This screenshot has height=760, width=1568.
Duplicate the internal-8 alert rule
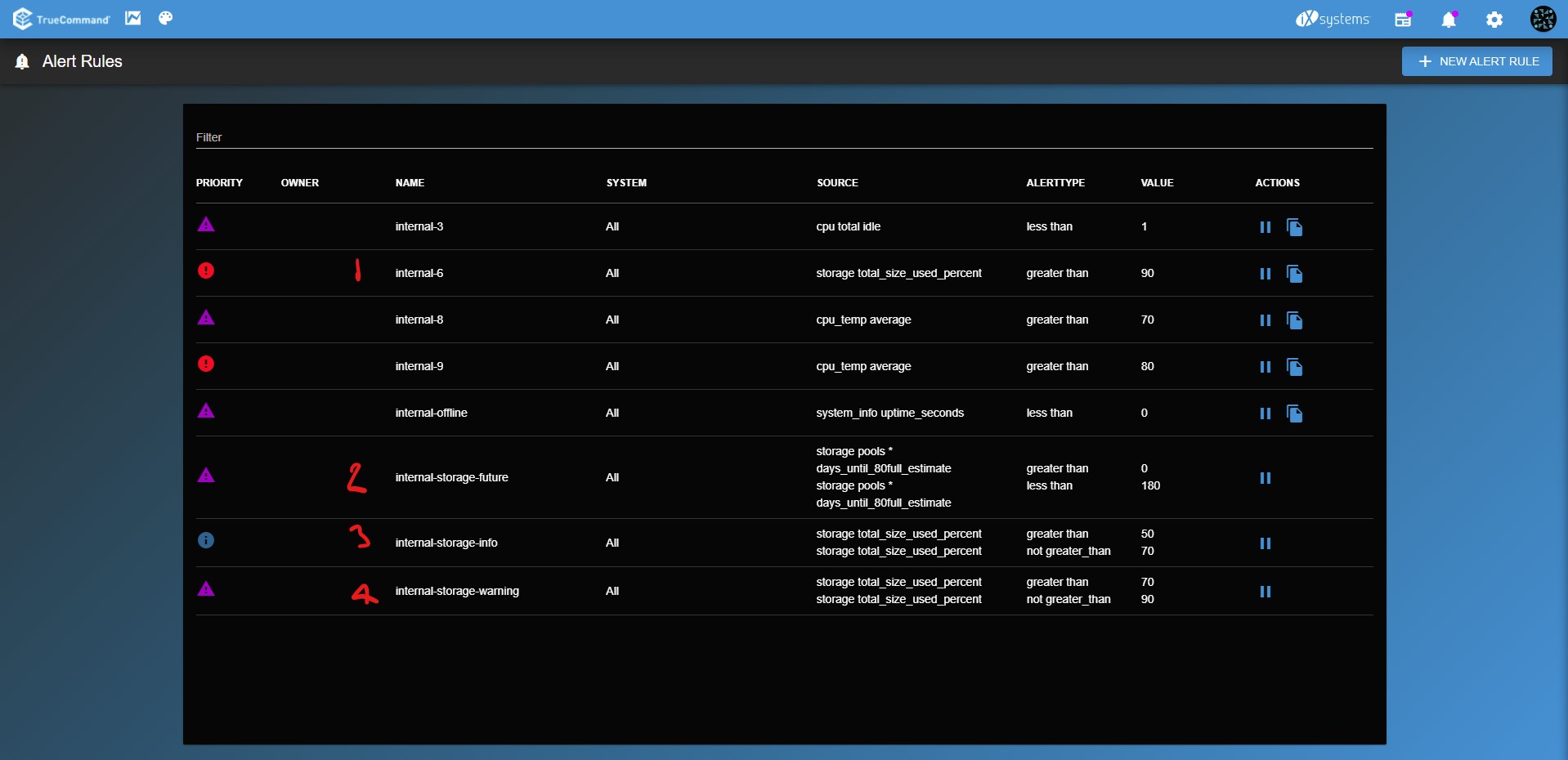coord(1294,320)
